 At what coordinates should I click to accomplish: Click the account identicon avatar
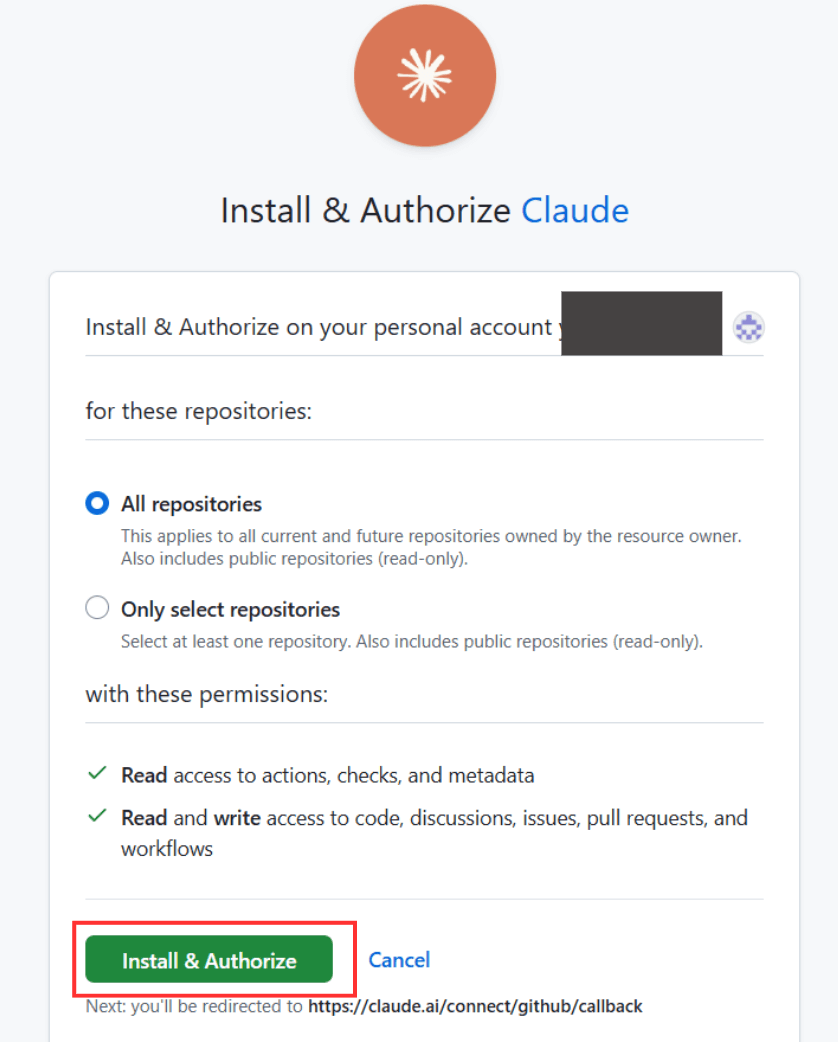[748, 326]
